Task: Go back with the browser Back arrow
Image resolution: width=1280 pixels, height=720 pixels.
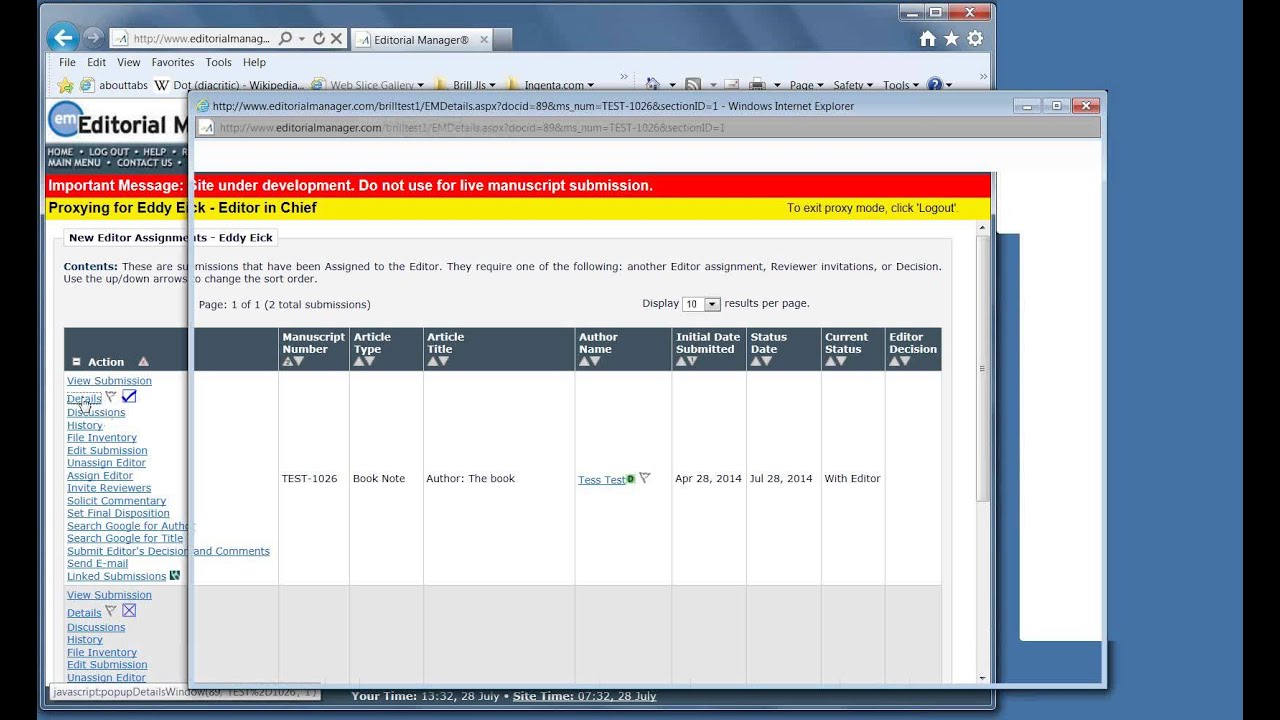Action: click(63, 38)
